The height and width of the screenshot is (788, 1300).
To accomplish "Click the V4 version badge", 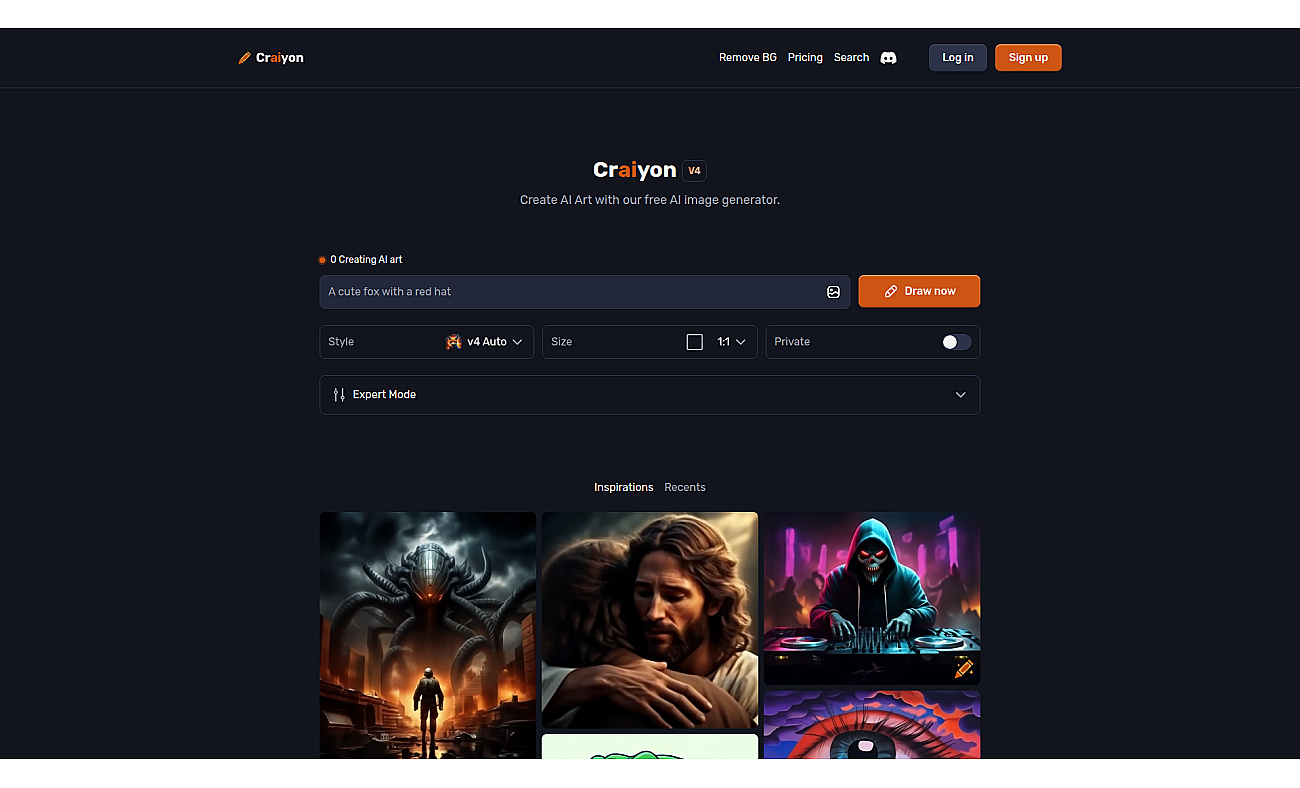I will pyautogui.click(x=694, y=170).
